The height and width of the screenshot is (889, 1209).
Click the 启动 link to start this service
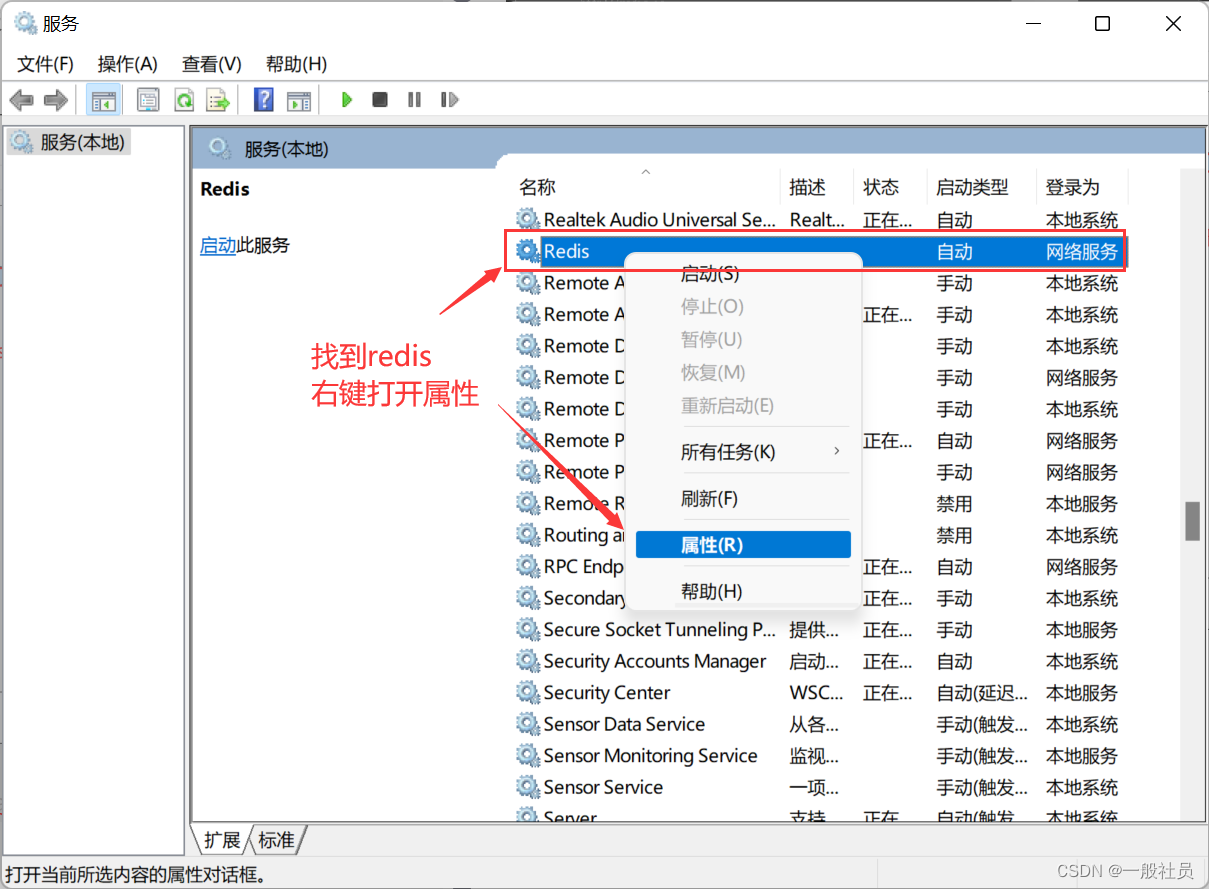[218, 245]
